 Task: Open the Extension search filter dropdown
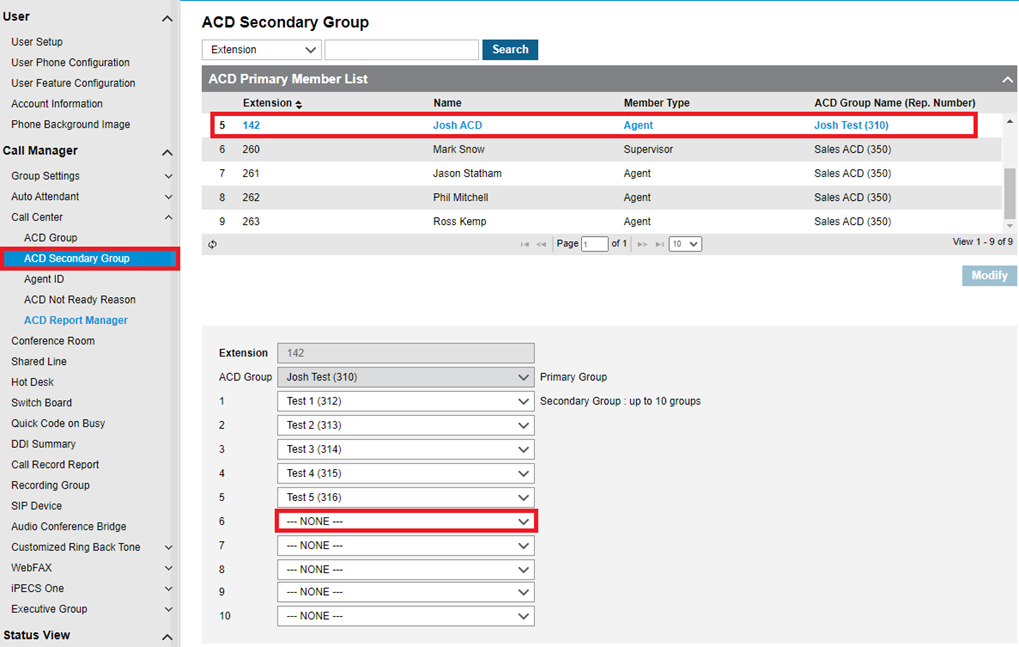tap(261, 50)
